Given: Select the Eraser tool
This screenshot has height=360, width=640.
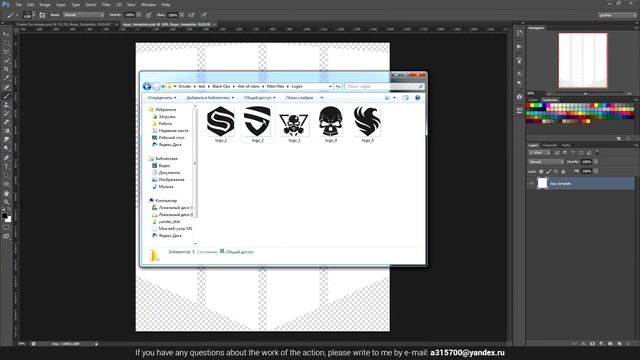Looking at the screenshot, I should (x=6, y=122).
